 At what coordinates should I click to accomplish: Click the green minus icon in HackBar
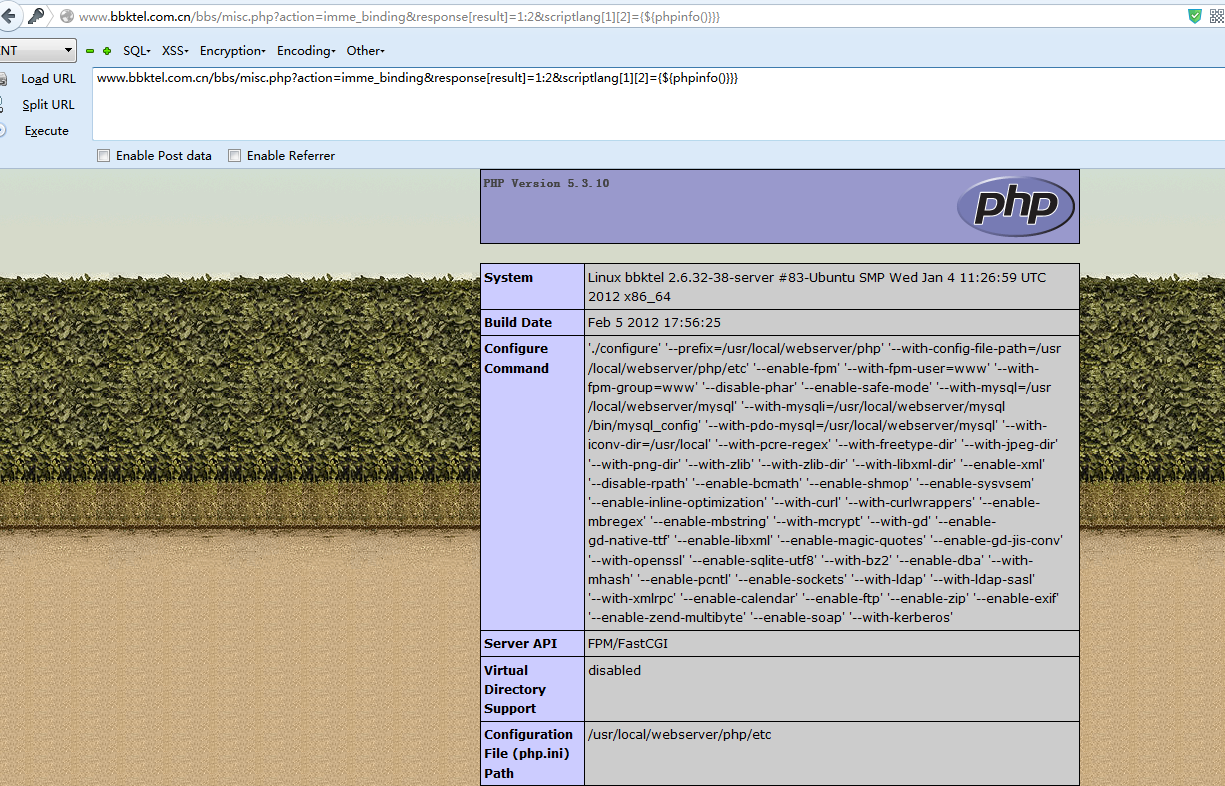pyautogui.click(x=90, y=51)
